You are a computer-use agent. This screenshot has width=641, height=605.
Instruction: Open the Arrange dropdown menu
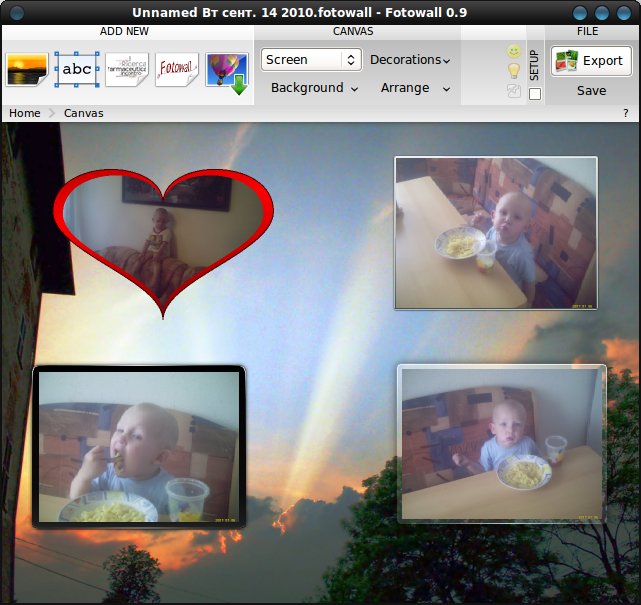(x=415, y=88)
